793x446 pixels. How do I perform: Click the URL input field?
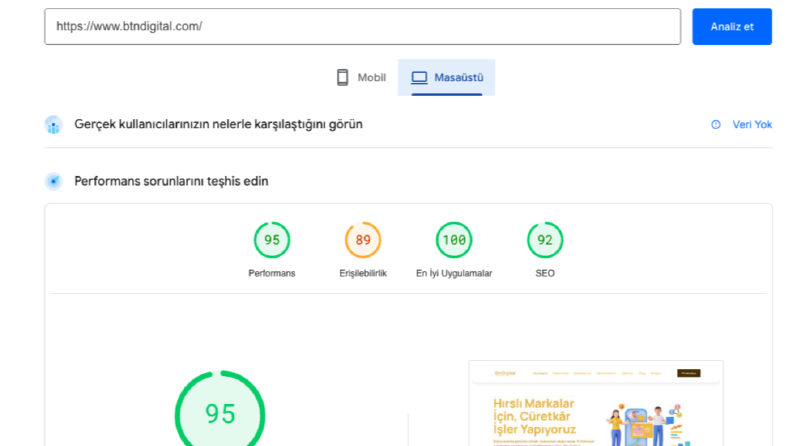click(362, 26)
